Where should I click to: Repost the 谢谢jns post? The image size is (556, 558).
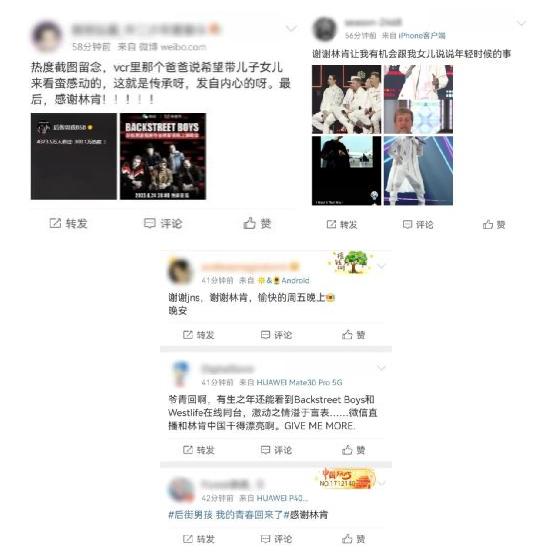198,335
